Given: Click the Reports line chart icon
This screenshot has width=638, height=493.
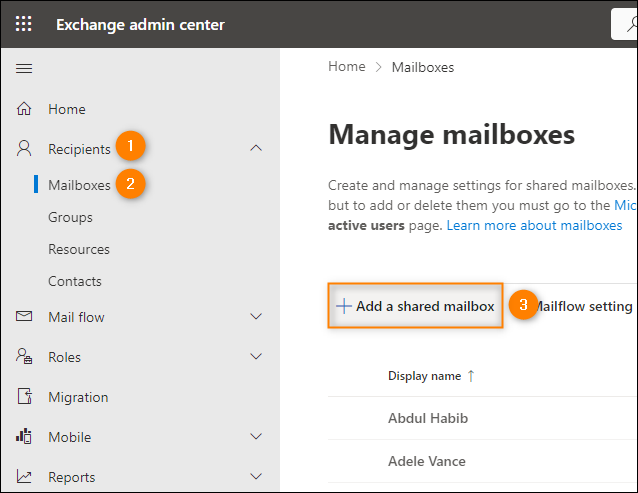Looking at the screenshot, I should pyautogui.click(x=24, y=476).
